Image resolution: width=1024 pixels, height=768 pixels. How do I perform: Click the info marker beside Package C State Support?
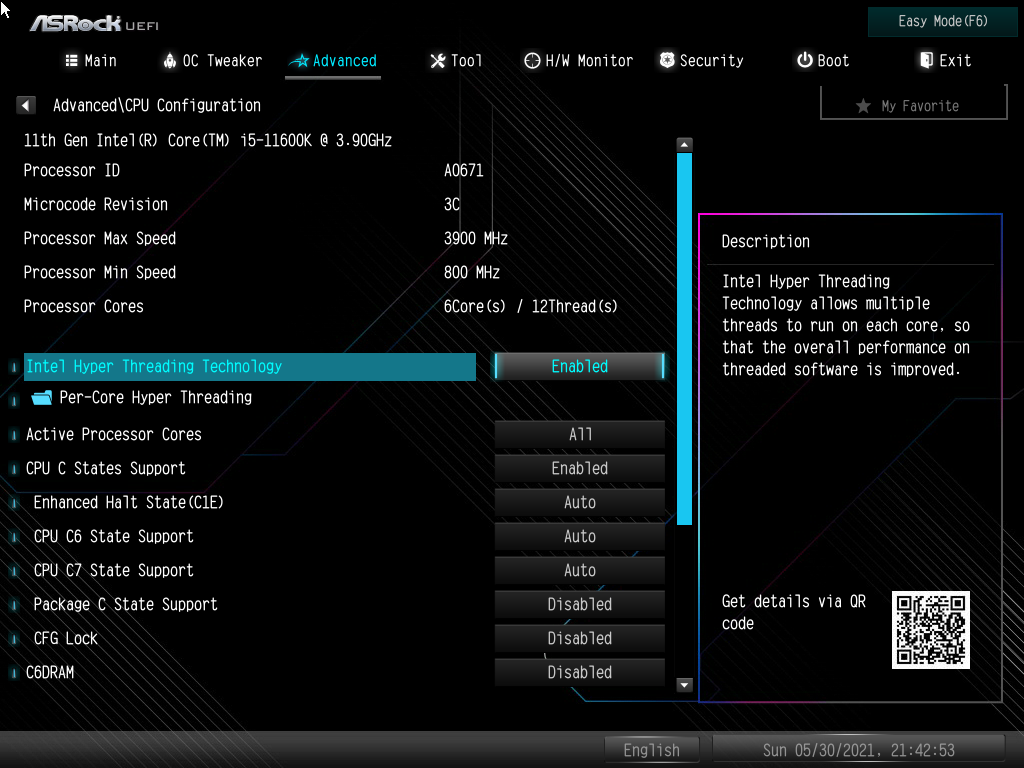14,605
